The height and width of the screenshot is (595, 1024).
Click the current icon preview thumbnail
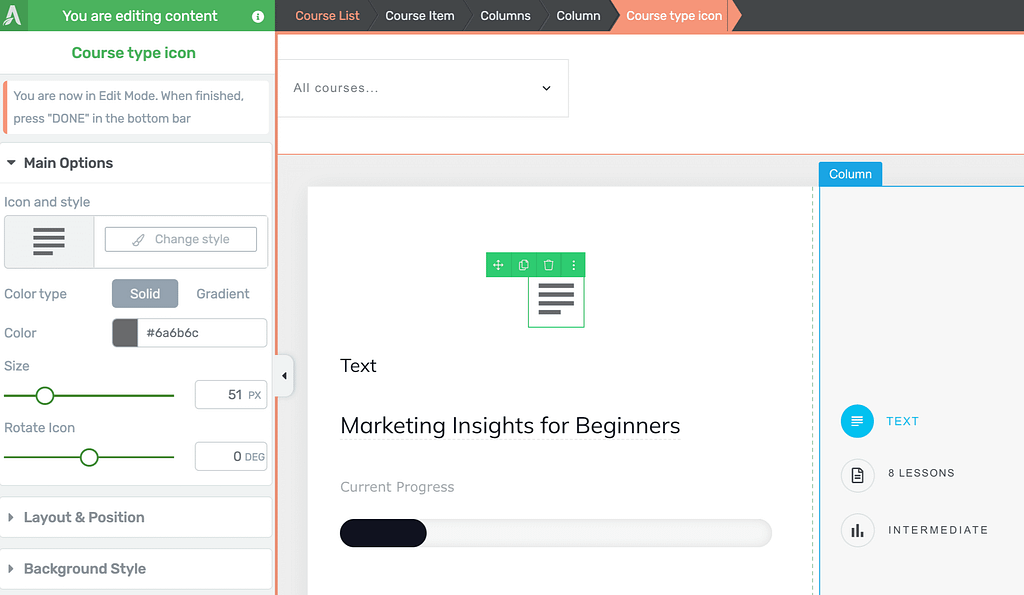(x=49, y=241)
